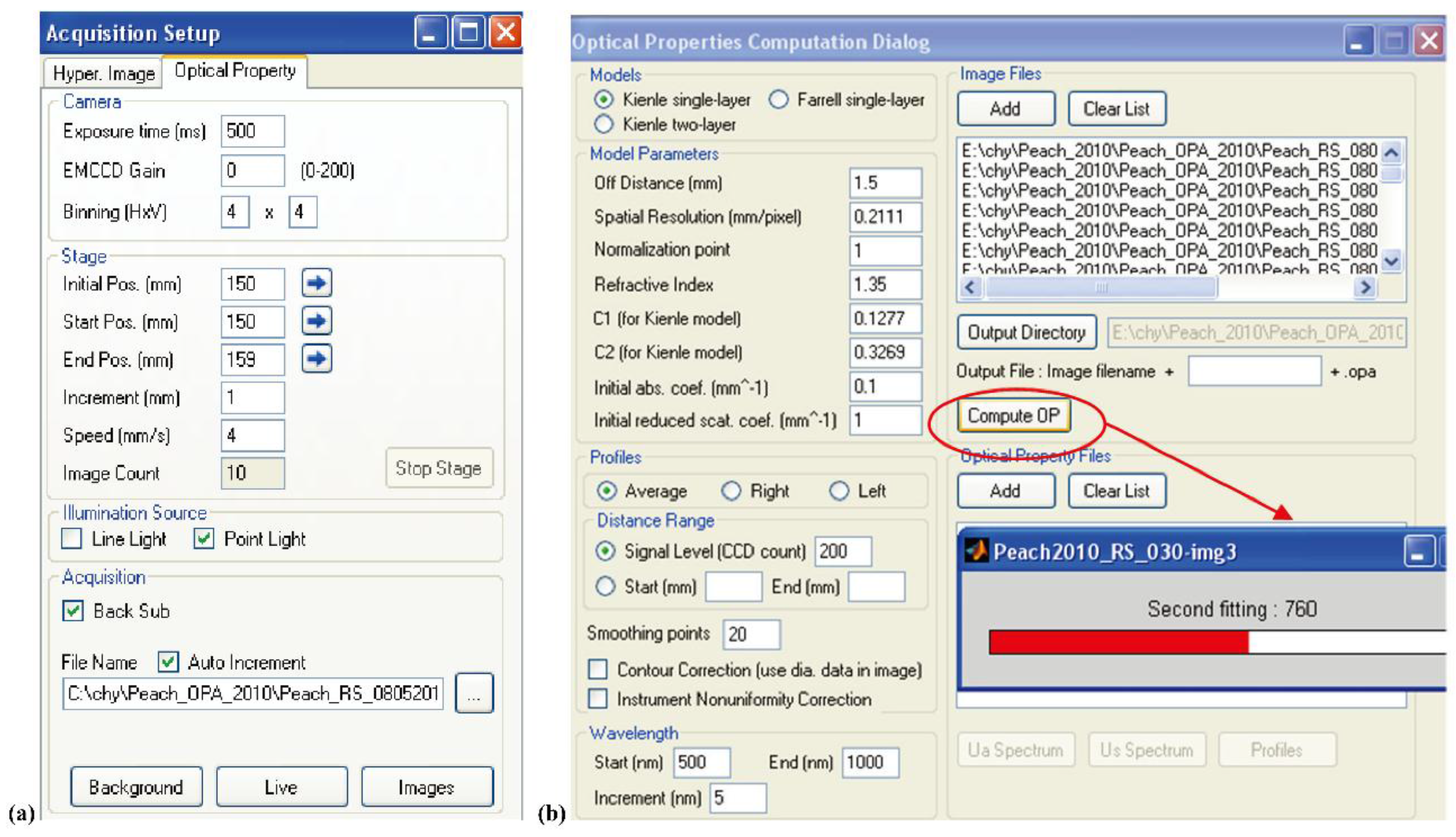Click the Exposure time input field
This screenshot has width=1456, height=837.
(252, 131)
